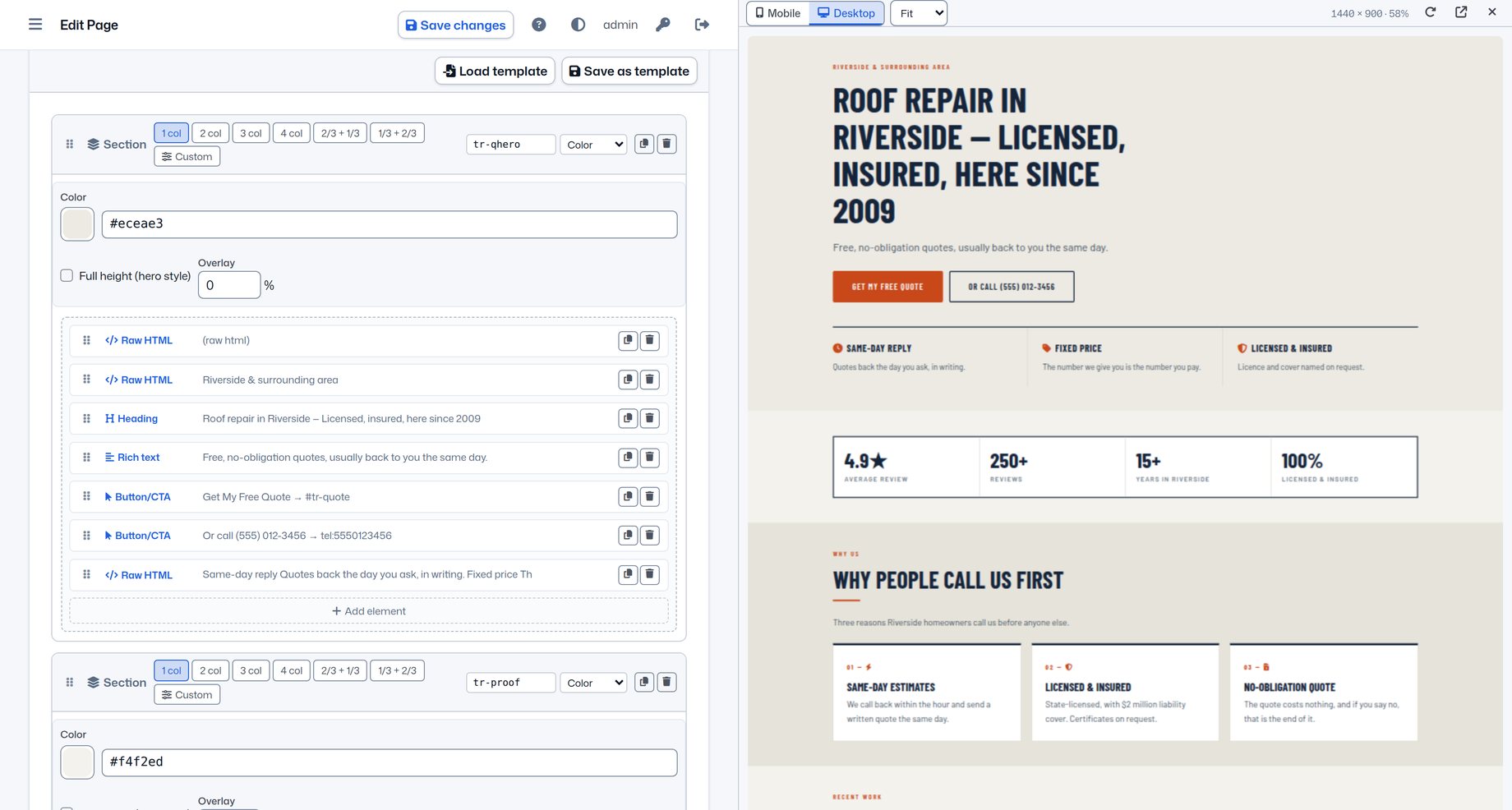Open the help question-mark icon

point(539,25)
